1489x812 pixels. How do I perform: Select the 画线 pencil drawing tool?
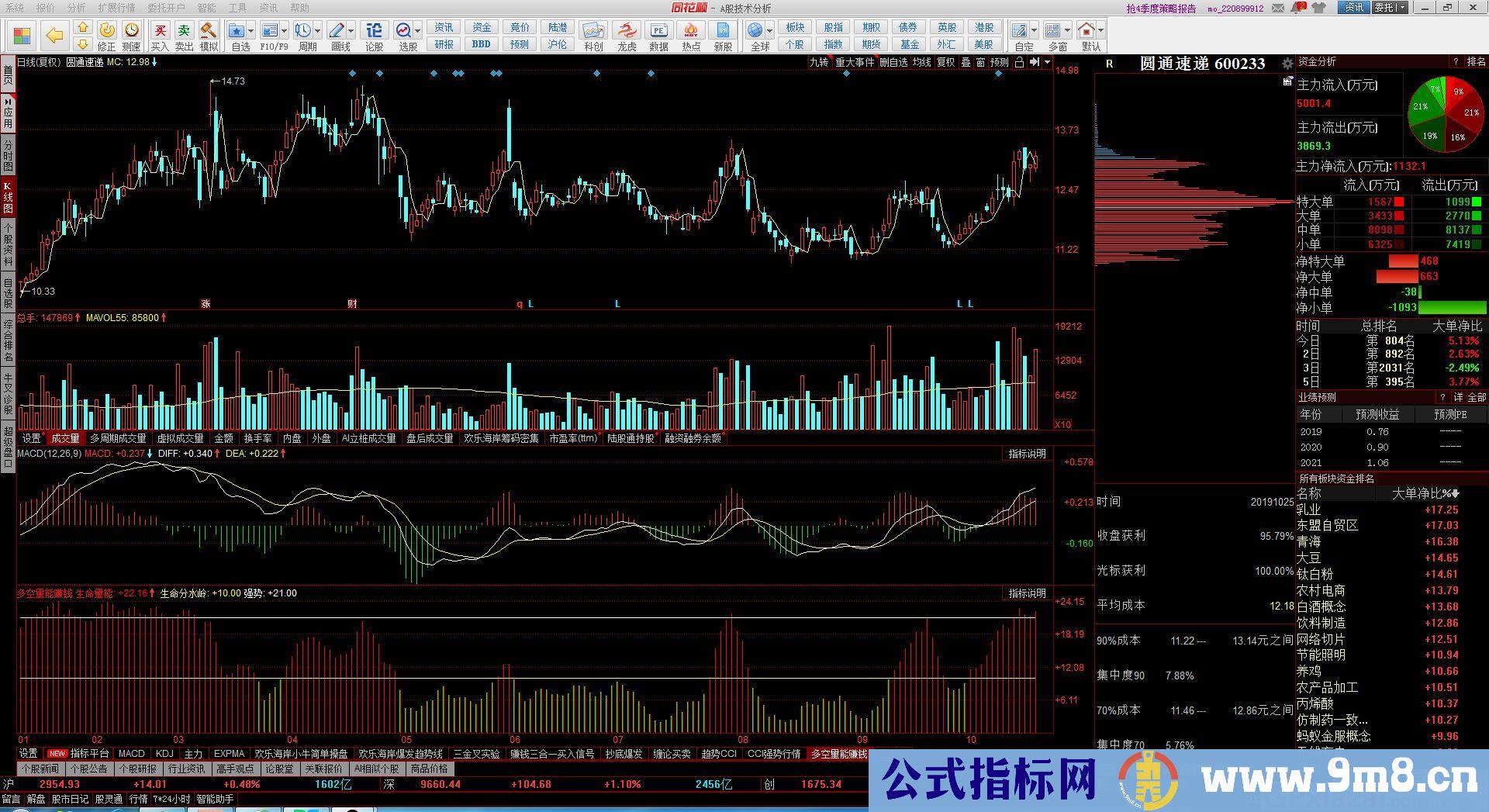click(x=337, y=30)
